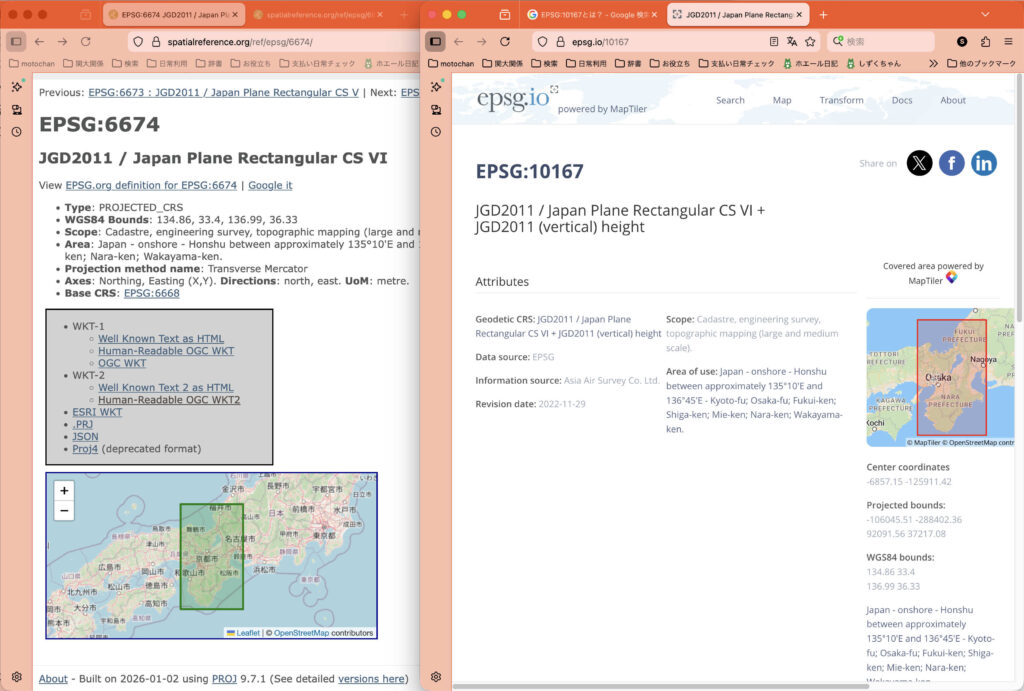Follow the EPSG:6668 Base CRS link
The width and height of the screenshot is (1024, 691).
[151, 293]
